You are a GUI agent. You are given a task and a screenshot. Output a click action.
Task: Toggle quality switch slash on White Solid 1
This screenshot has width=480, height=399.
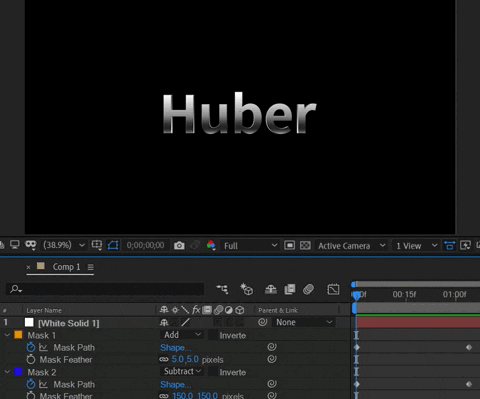186,322
